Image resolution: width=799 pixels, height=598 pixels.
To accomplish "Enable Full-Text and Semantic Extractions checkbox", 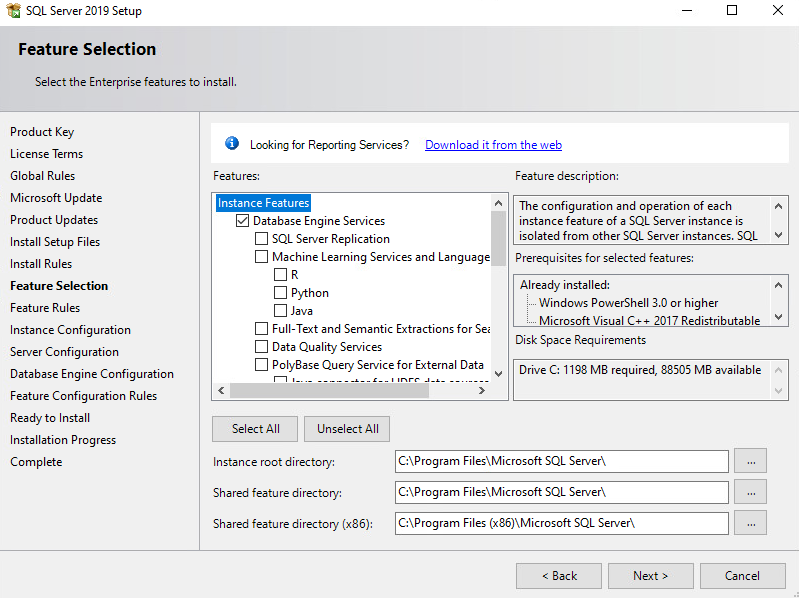I will click(261, 329).
